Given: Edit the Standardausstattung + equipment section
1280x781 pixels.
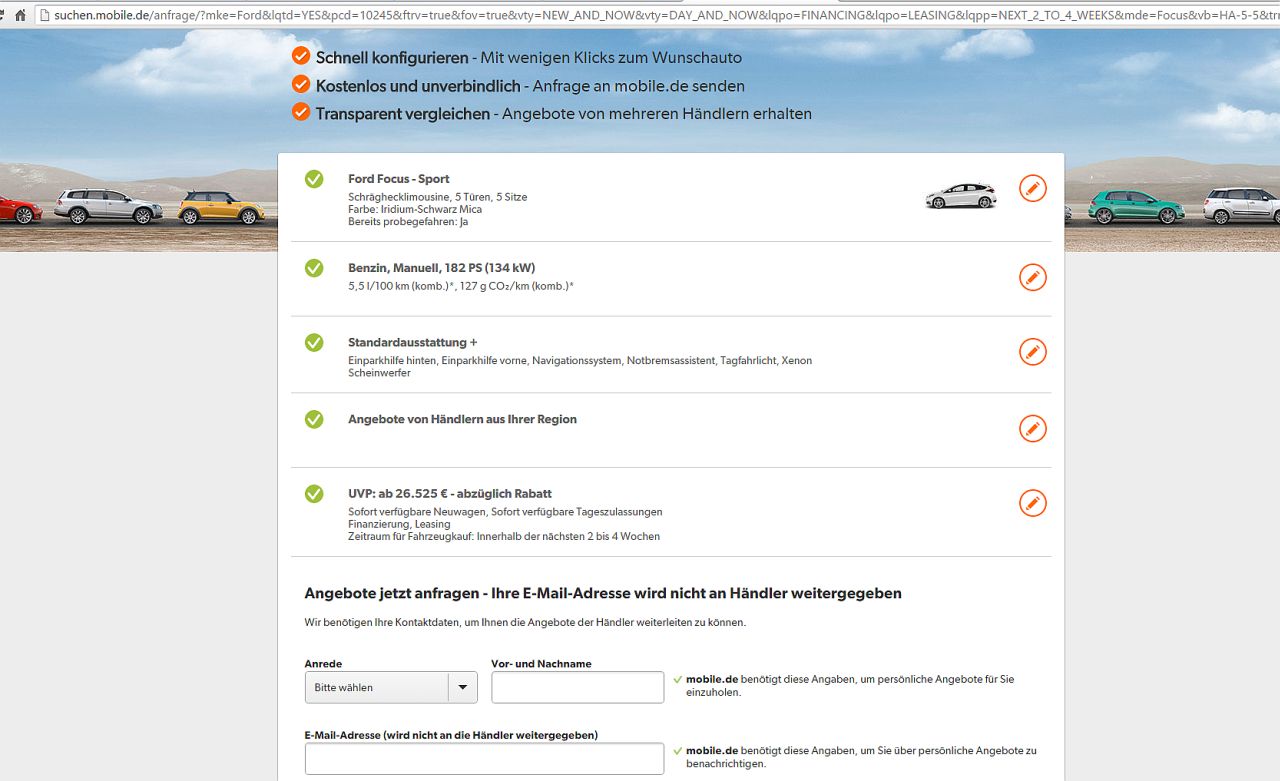Looking at the screenshot, I should (x=1033, y=352).
